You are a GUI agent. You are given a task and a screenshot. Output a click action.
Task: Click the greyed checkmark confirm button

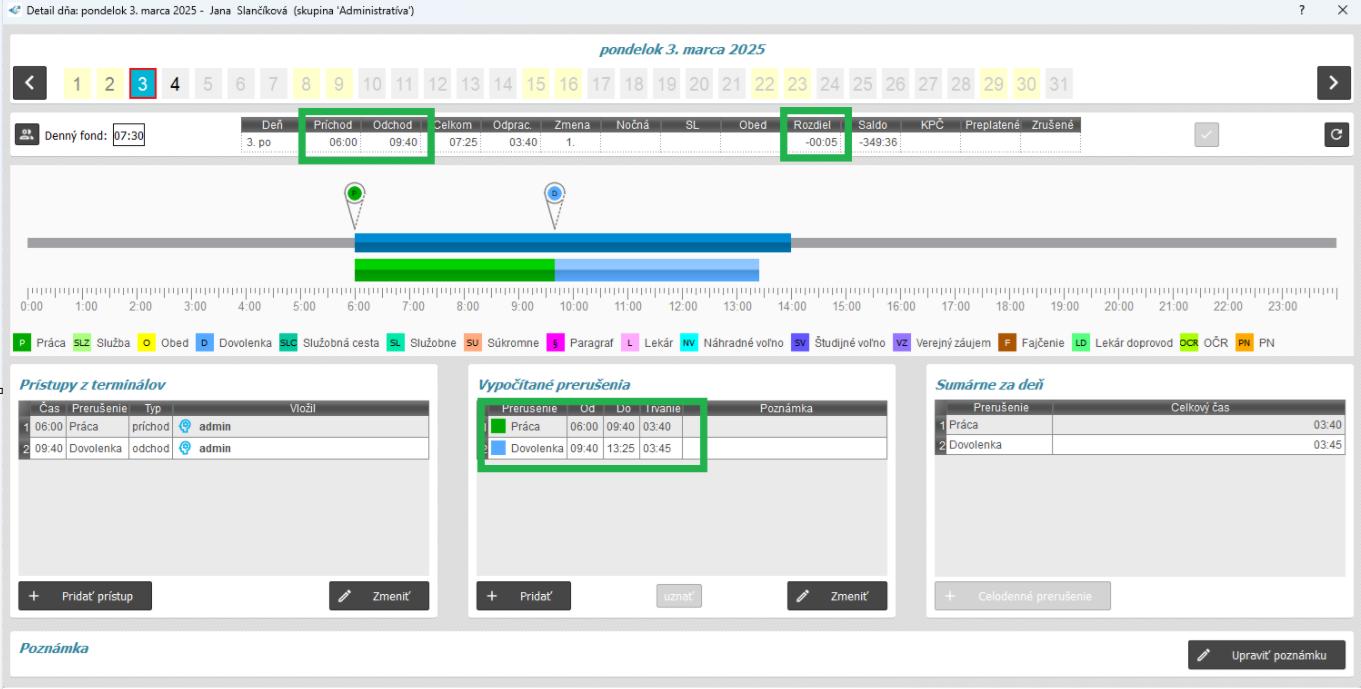1208,135
